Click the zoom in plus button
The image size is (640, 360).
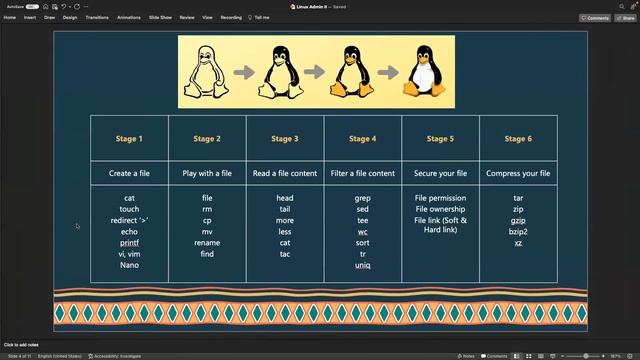[603, 356]
